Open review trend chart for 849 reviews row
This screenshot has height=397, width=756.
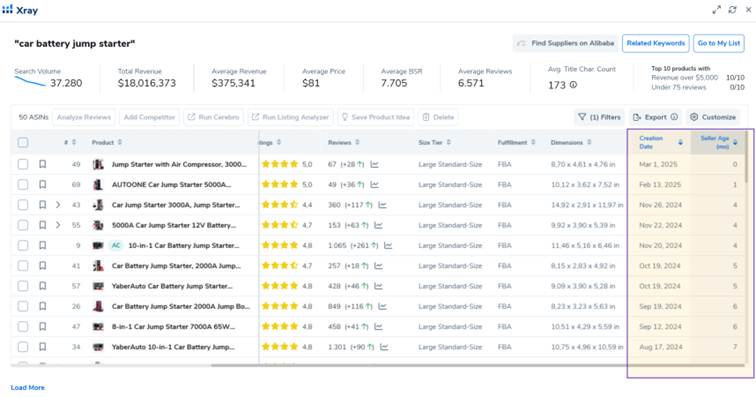coord(382,306)
